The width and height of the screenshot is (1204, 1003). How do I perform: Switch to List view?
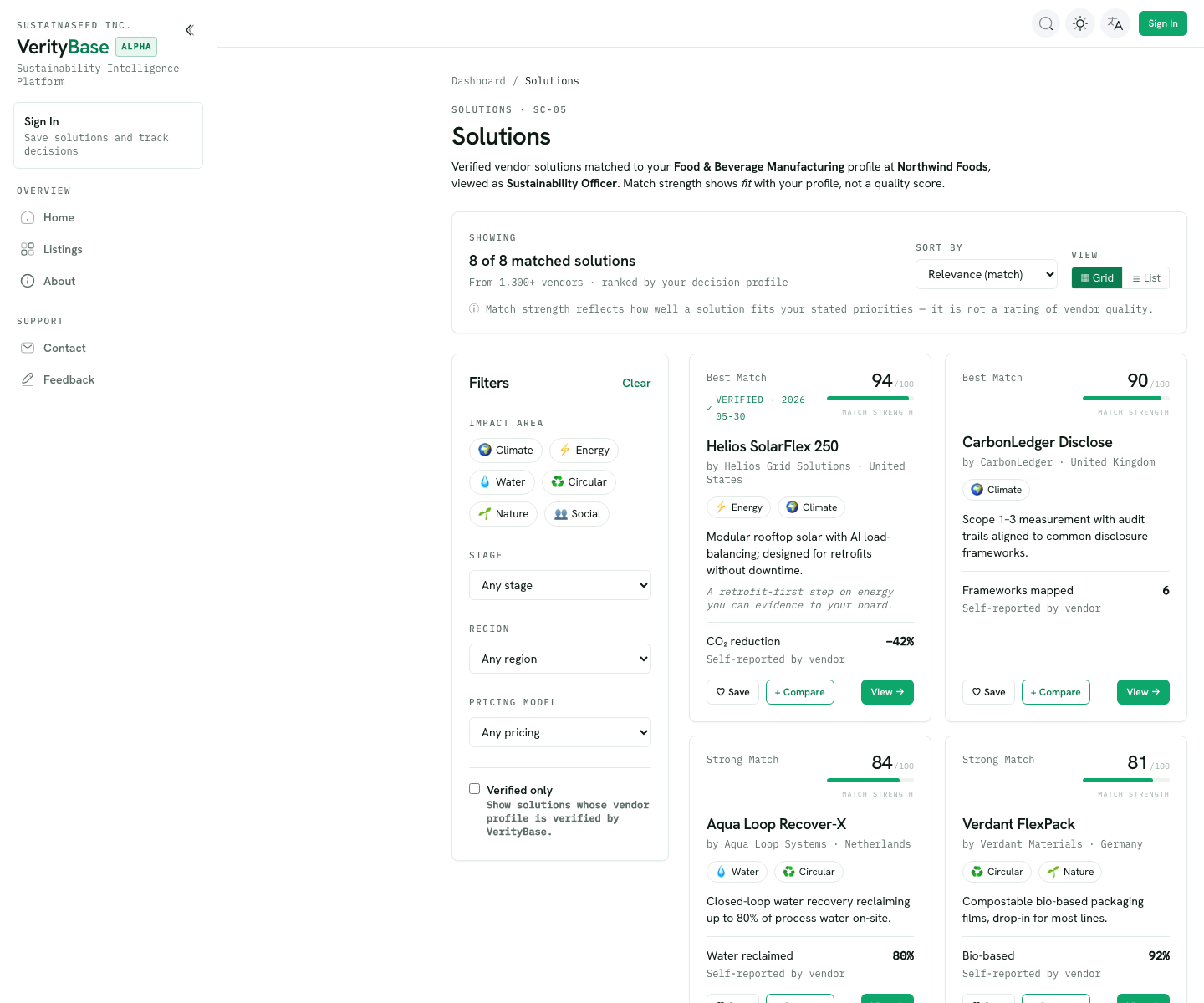(x=1145, y=278)
